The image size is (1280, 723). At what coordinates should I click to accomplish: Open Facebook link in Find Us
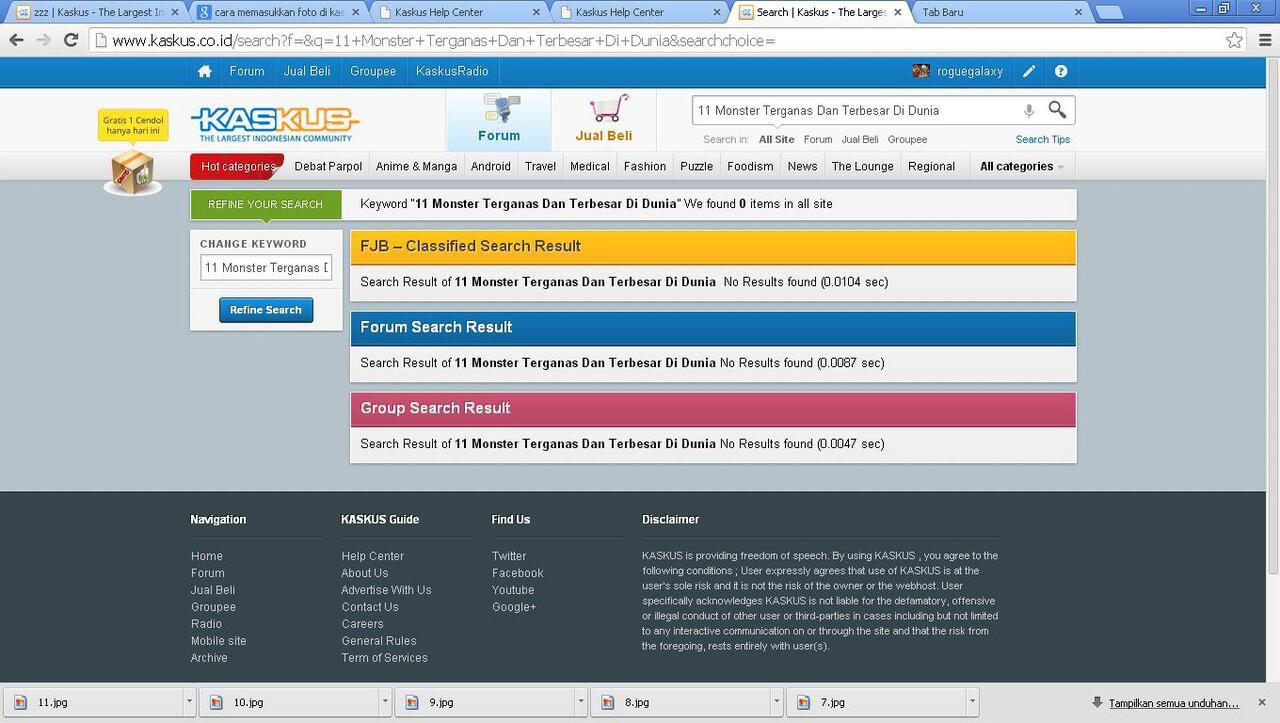[518, 573]
